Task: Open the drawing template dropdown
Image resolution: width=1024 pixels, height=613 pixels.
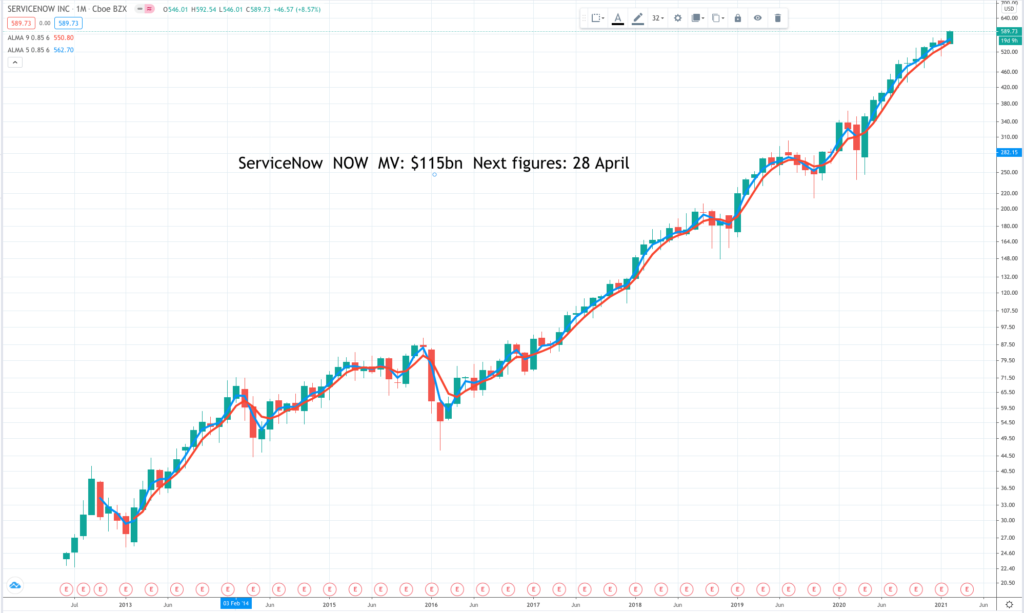Action: click(x=598, y=18)
